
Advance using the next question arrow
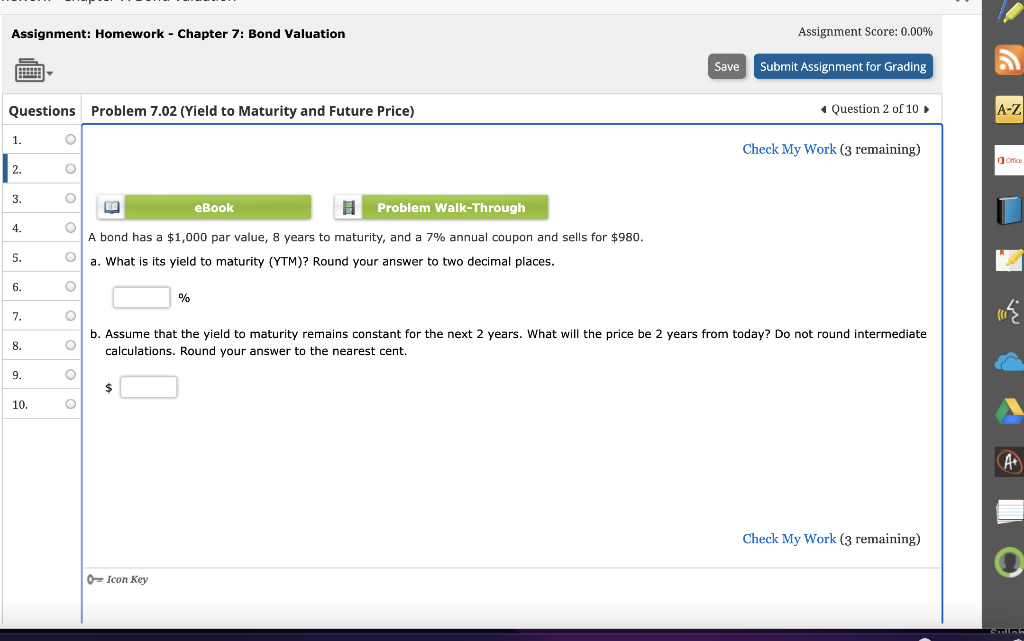pos(928,110)
